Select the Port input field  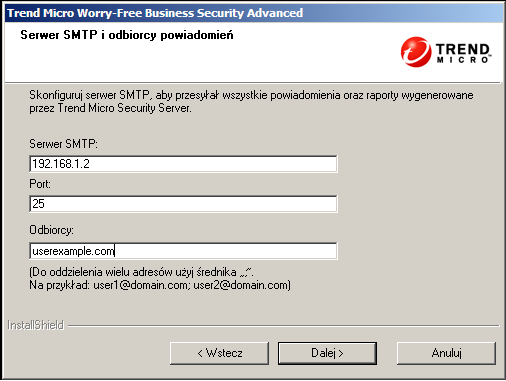click(x=183, y=204)
